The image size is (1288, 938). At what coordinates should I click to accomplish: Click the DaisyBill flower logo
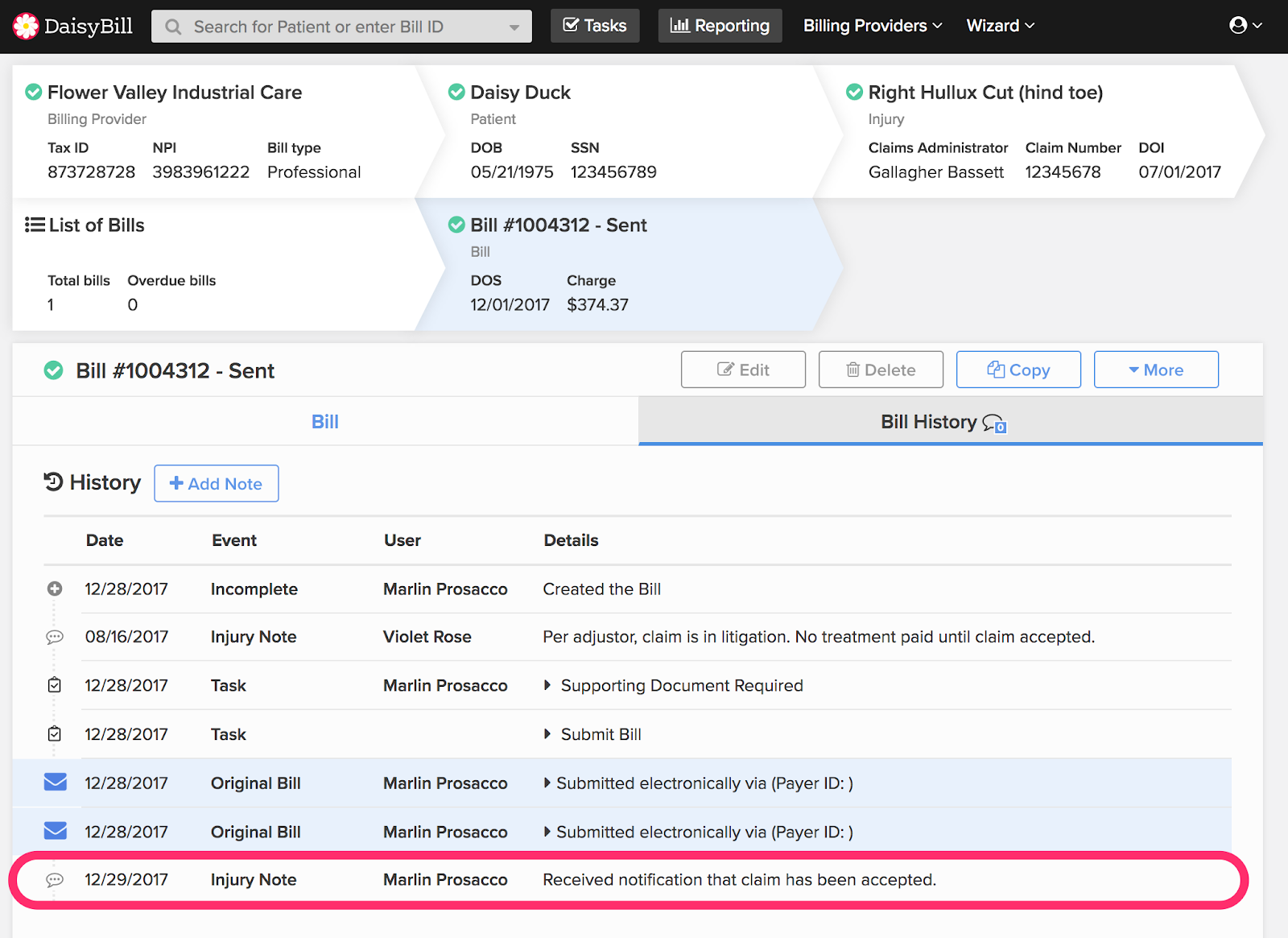tap(26, 27)
